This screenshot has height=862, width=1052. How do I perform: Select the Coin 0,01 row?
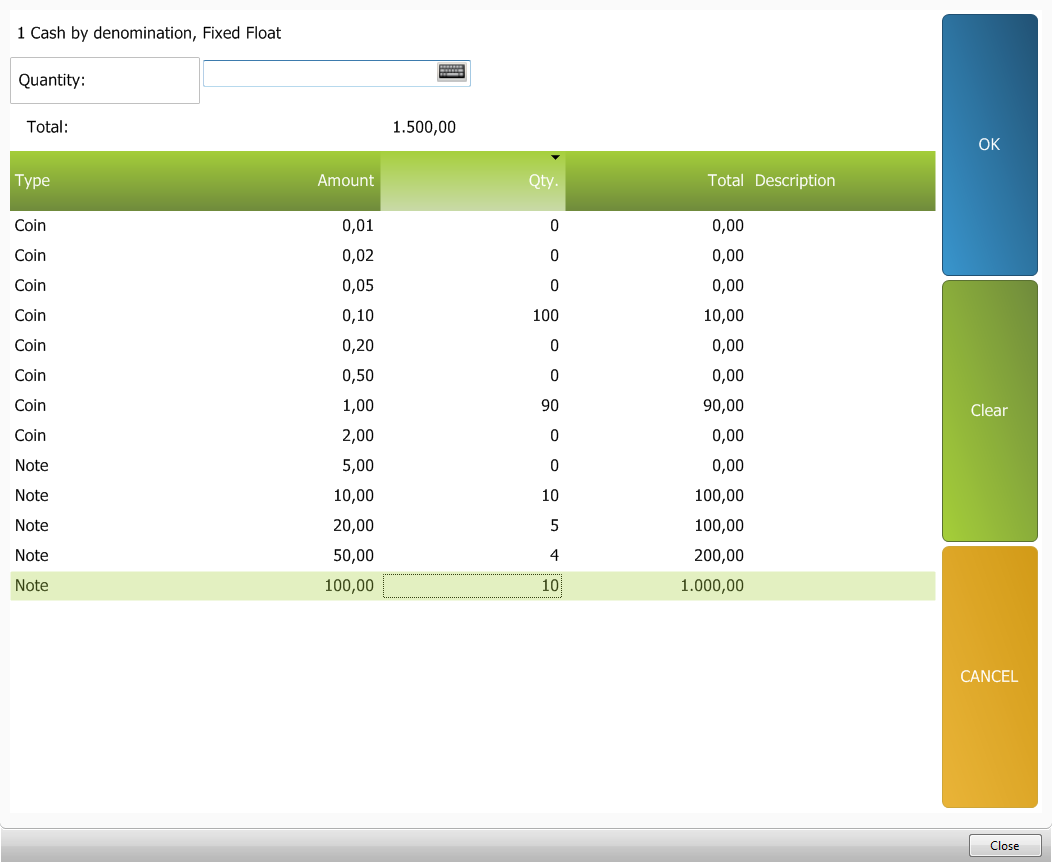472,225
